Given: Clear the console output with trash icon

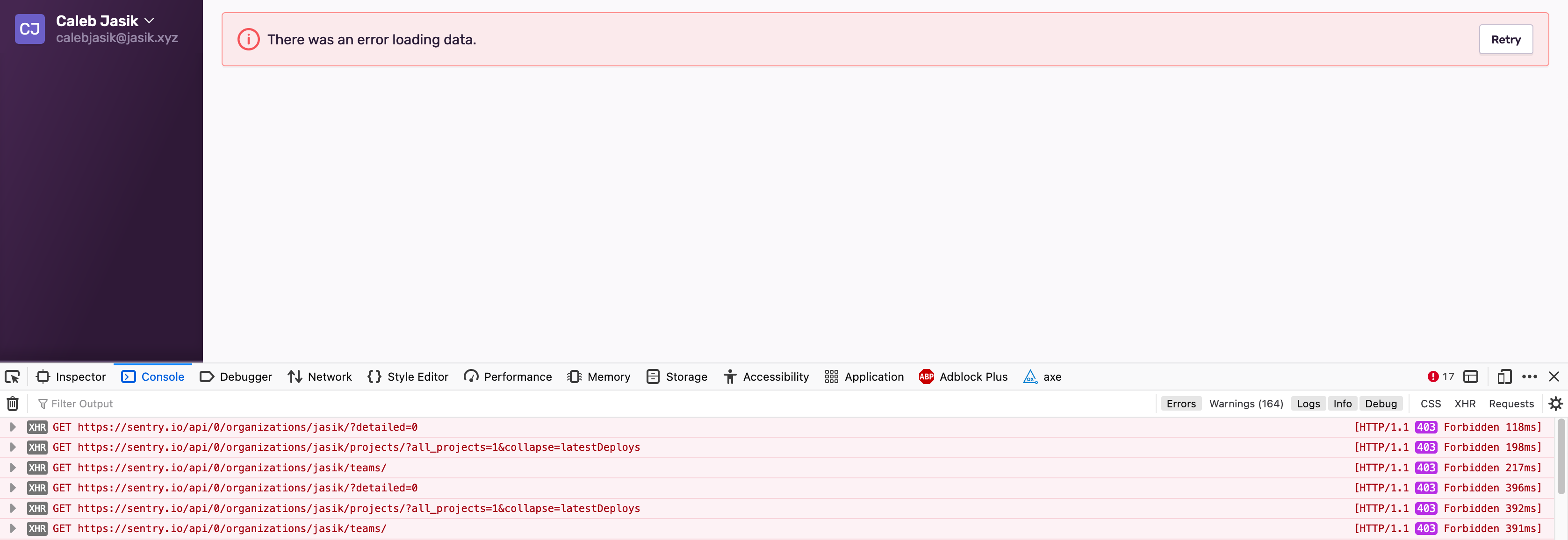Looking at the screenshot, I should click(x=13, y=403).
